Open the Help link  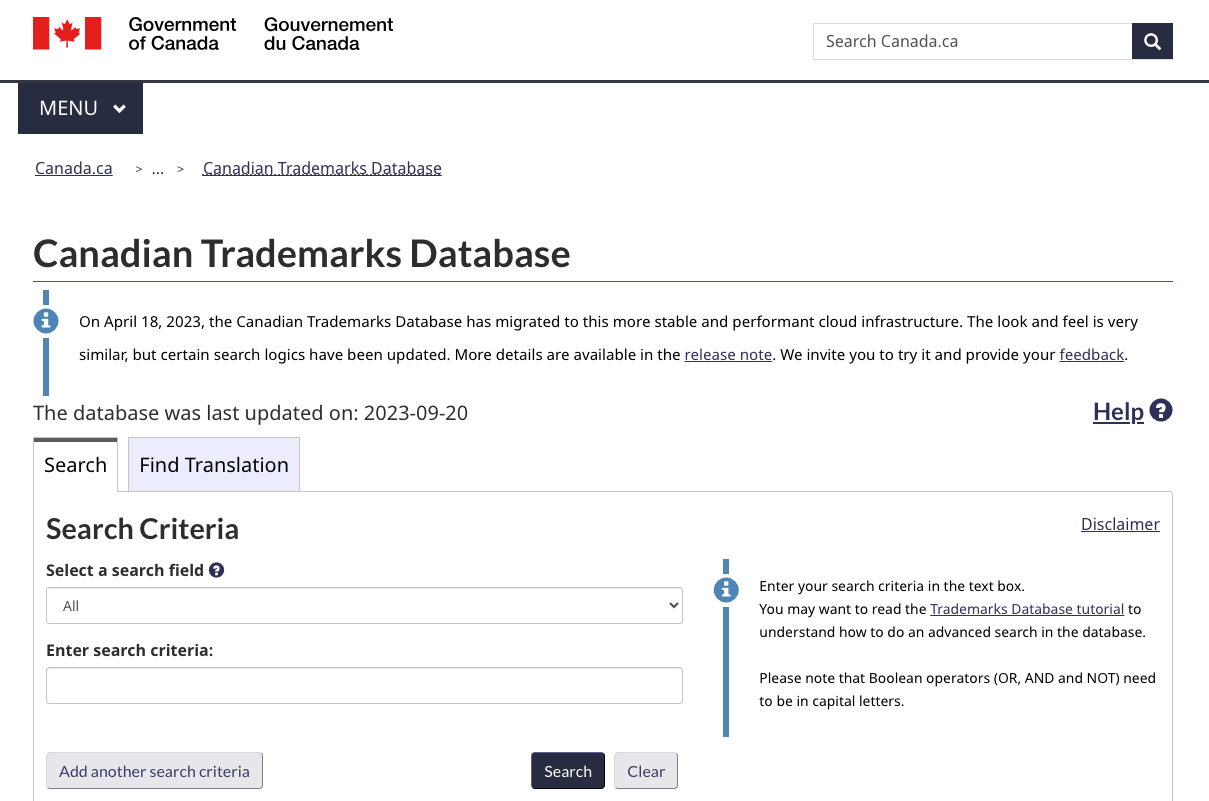tap(1118, 411)
